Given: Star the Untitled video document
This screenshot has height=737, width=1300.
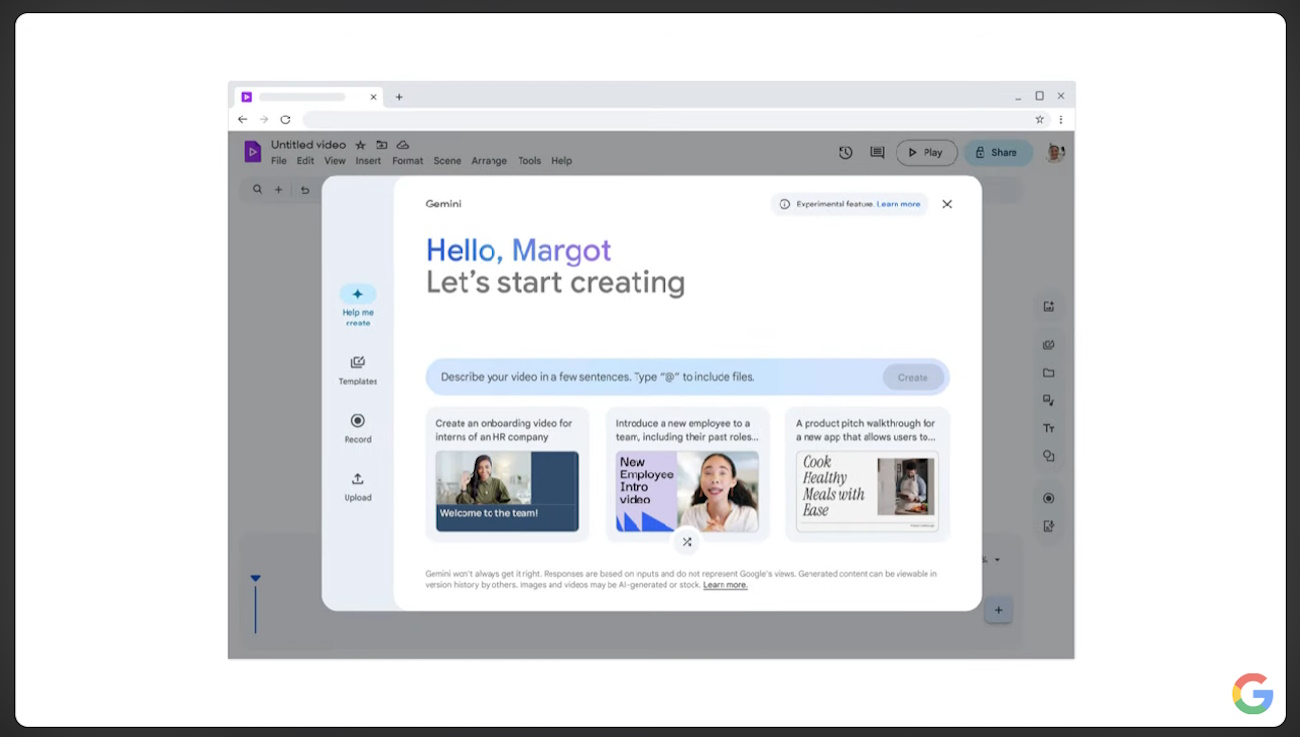Looking at the screenshot, I should click(361, 145).
